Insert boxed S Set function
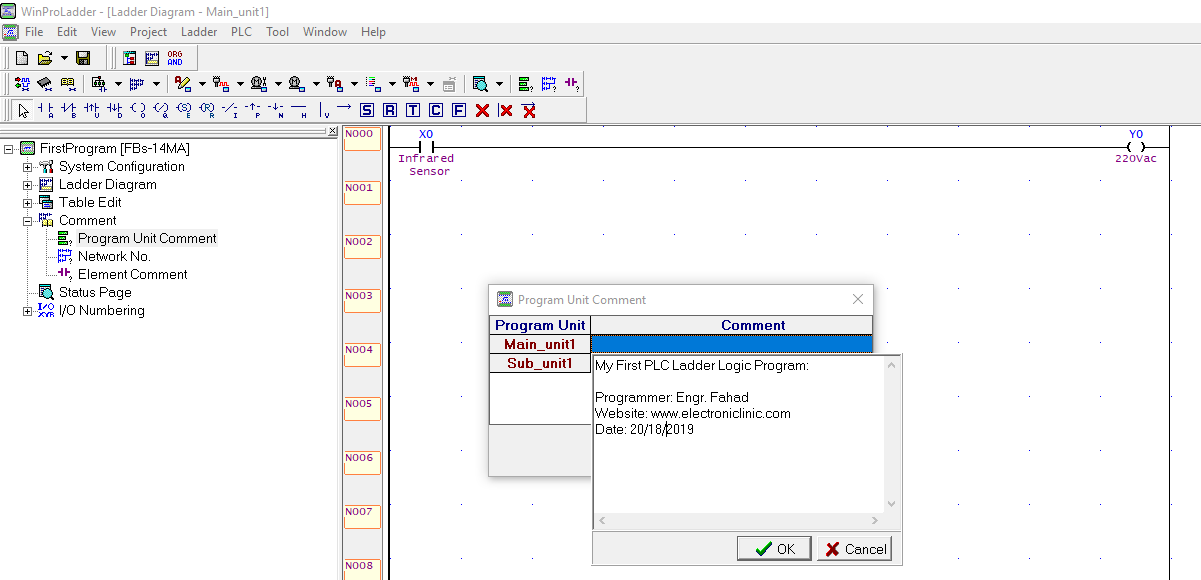Screen dimensions: 1201x580 367,110
